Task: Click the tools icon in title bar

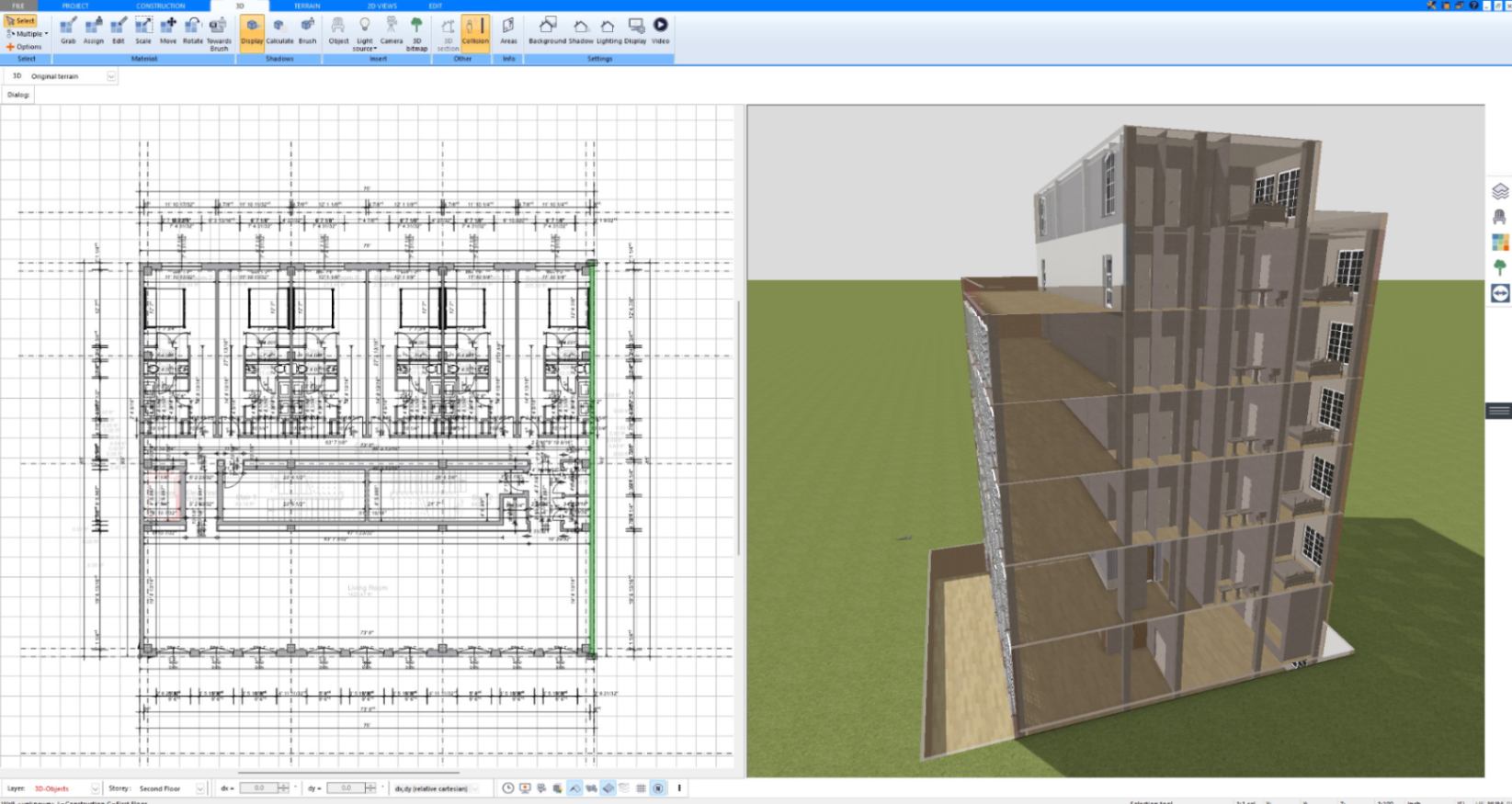Action: click(x=1432, y=6)
